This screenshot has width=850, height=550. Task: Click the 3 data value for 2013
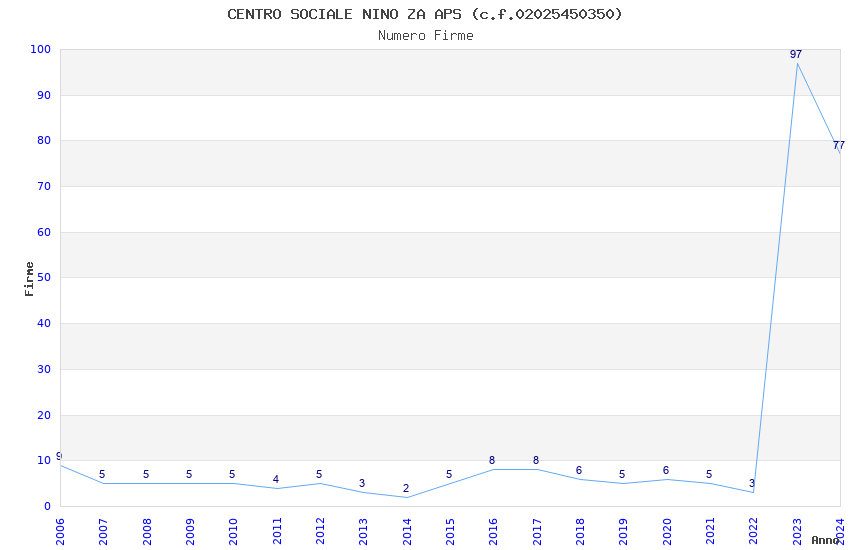pyautogui.click(x=362, y=483)
